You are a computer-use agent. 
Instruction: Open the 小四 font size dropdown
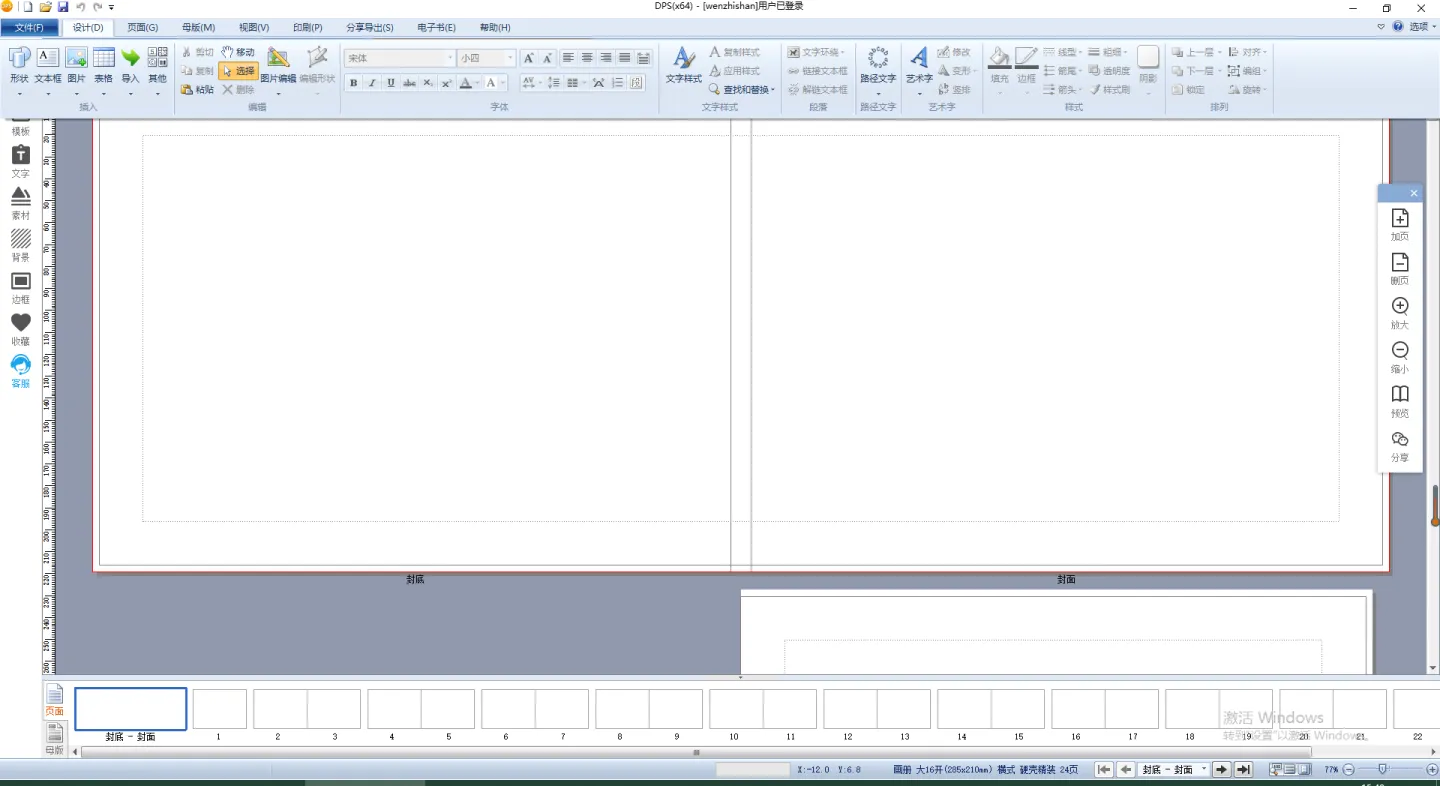(x=510, y=58)
